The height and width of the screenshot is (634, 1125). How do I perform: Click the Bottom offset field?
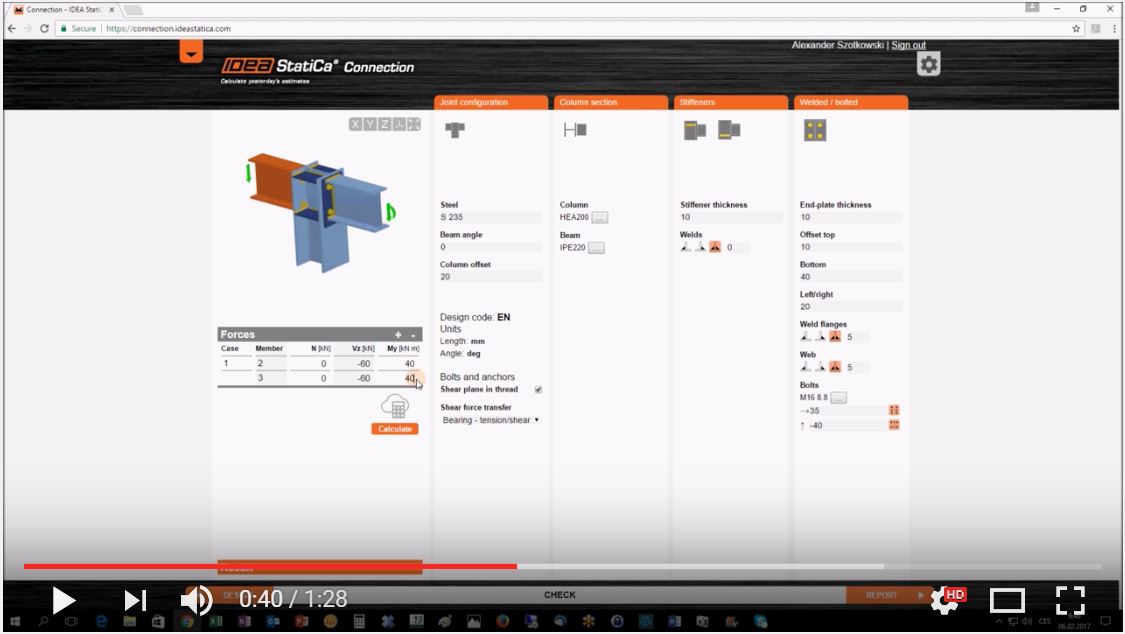(x=851, y=277)
